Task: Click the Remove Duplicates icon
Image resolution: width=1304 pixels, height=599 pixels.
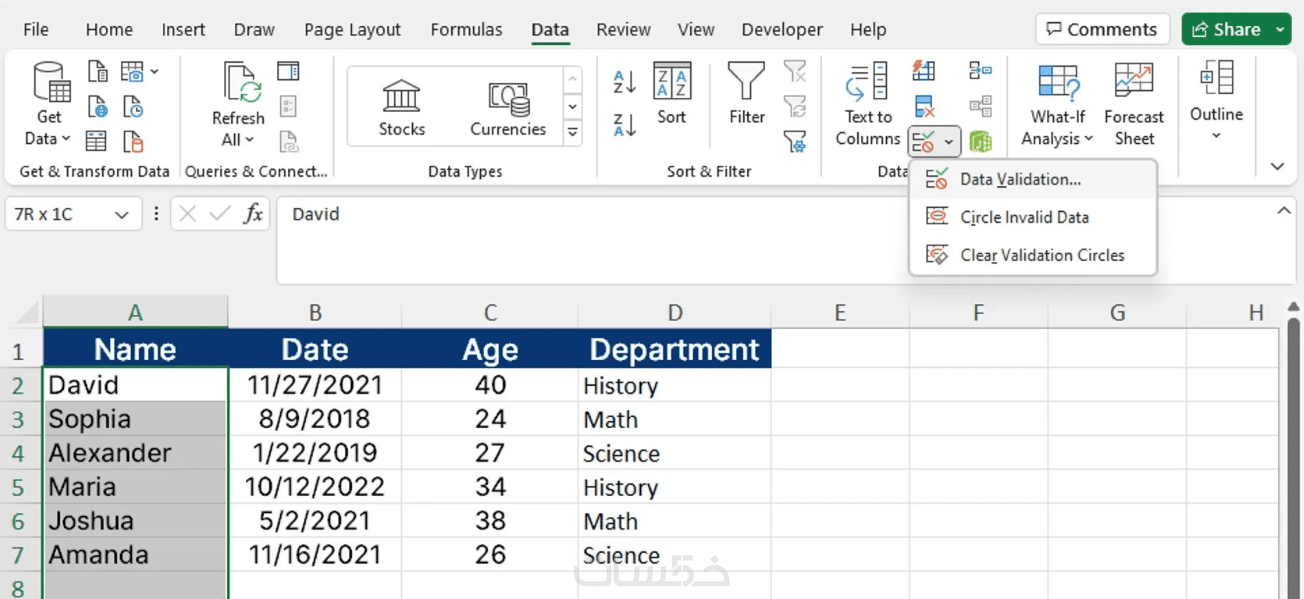Action: pyautogui.click(x=924, y=106)
